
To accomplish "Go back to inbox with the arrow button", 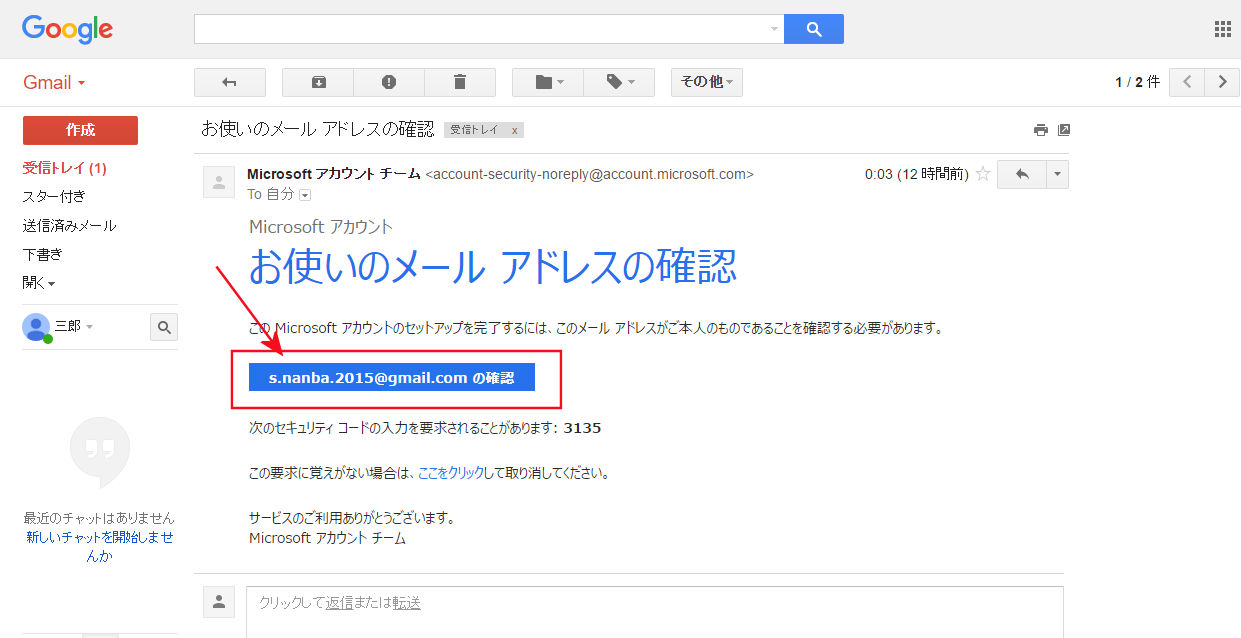I will [x=230, y=82].
